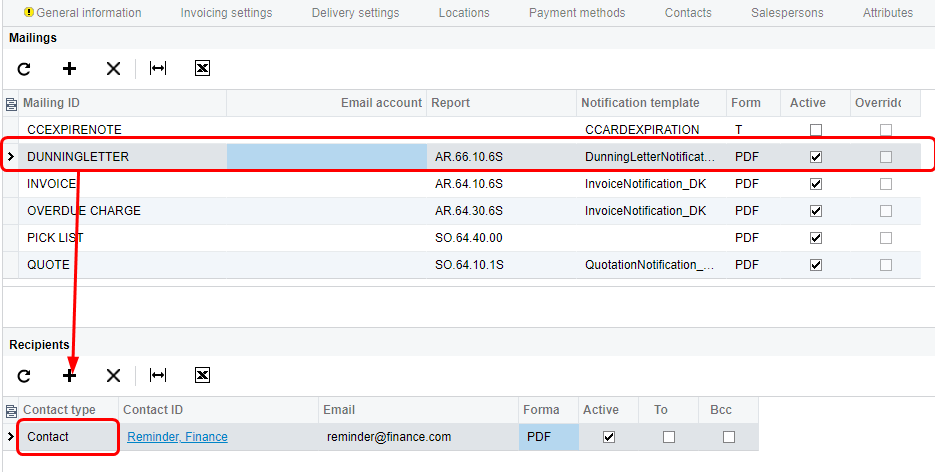Enable Active checkbox for CCEXPIRENOTE

(x=816, y=130)
